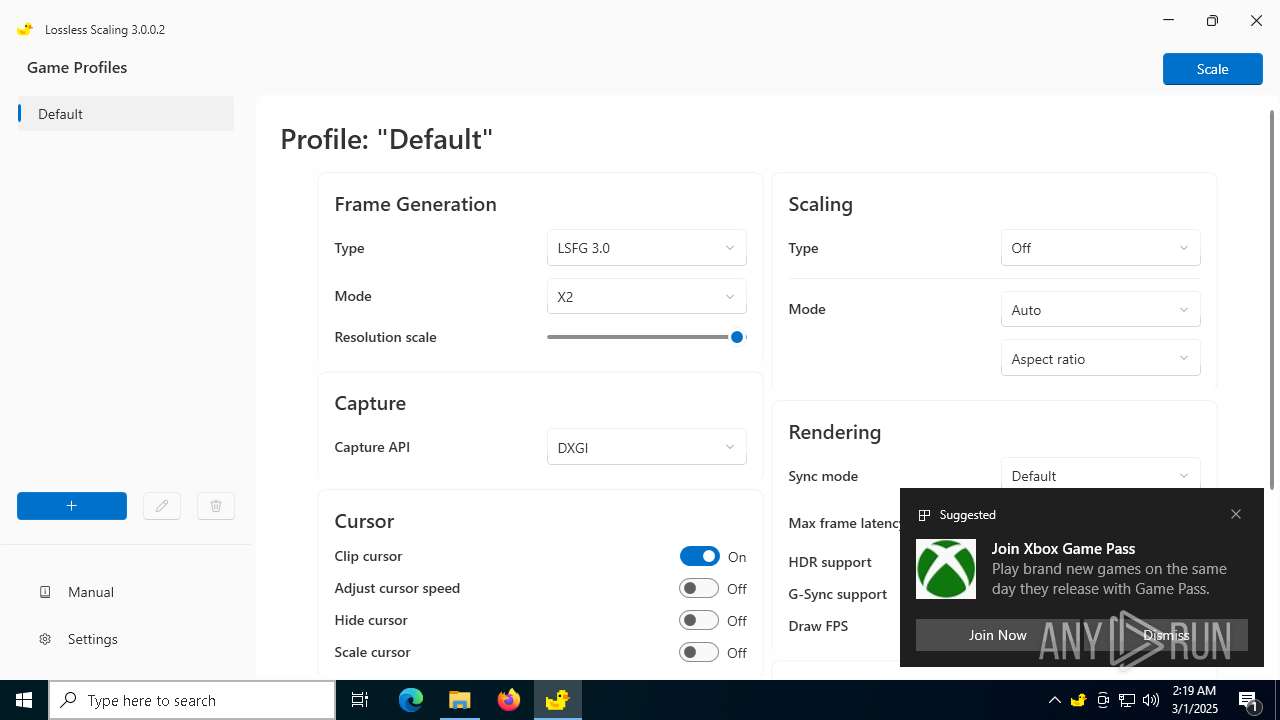
Task: Click the Draw FPS label
Action: click(x=818, y=626)
